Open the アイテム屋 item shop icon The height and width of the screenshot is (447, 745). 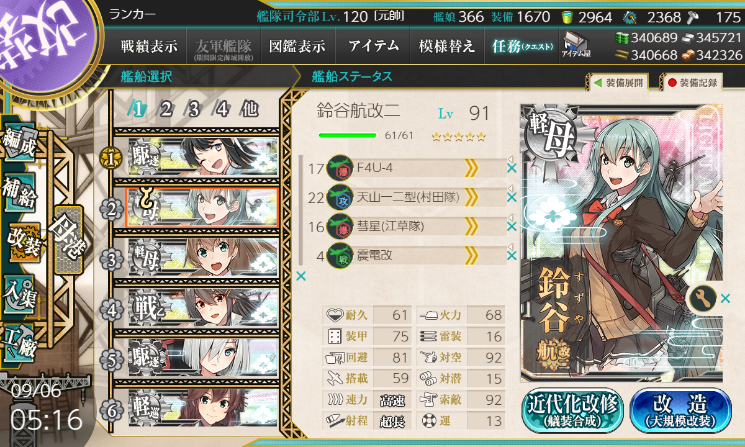575,46
